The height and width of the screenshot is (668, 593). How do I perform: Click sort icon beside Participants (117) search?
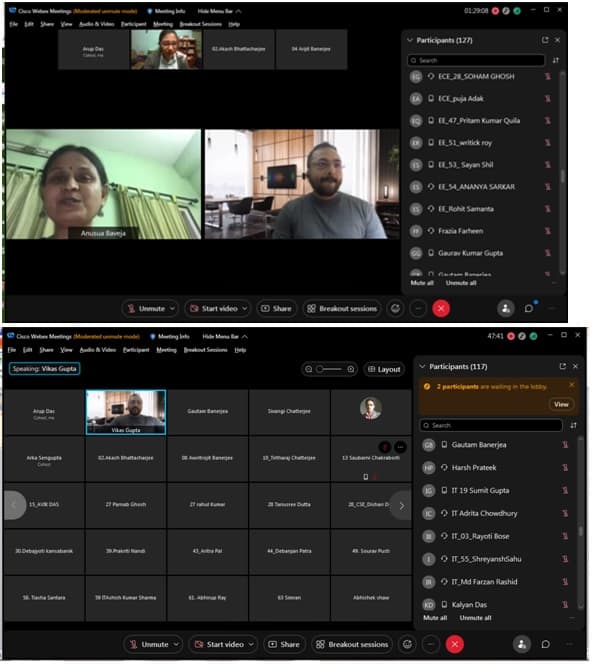(573, 425)
